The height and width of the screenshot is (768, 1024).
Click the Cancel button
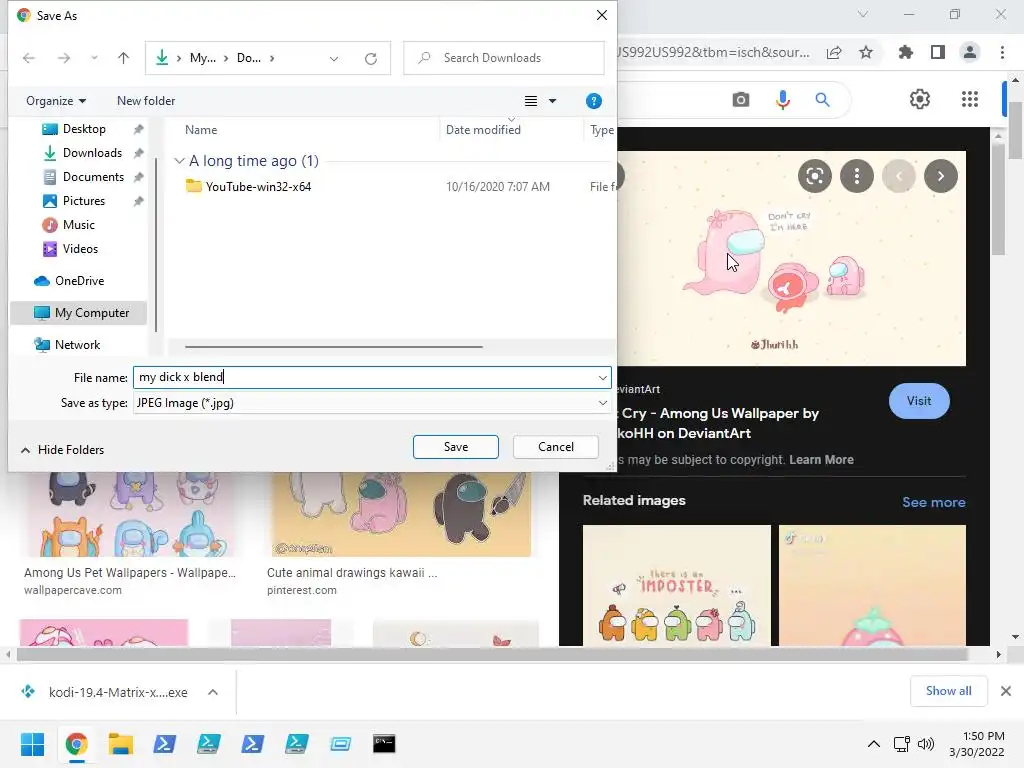tap(556, 447)
